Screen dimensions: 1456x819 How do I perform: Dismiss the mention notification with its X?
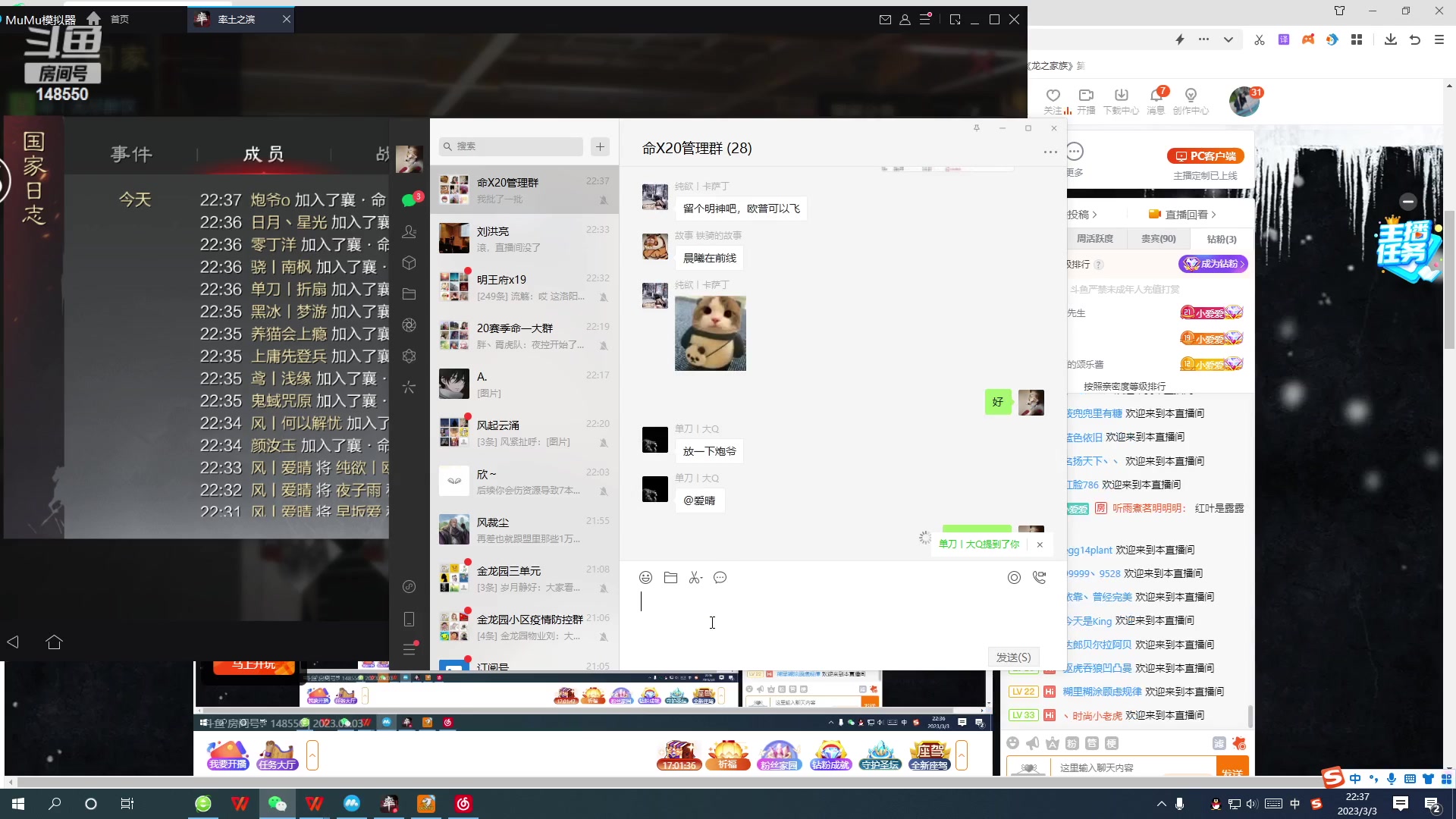point(1040,544)
